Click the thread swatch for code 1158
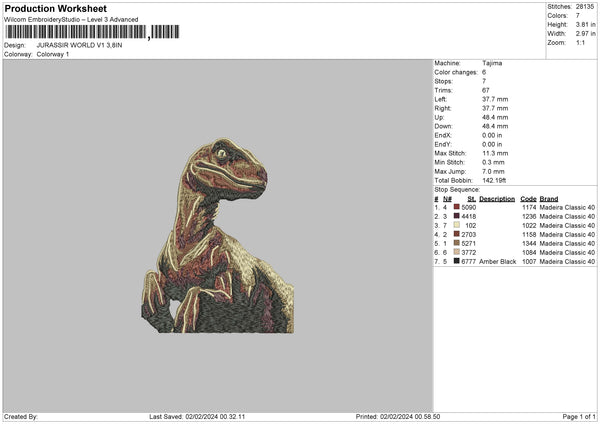600x424 pixels. pyautogui.click(x=457, y=234)
